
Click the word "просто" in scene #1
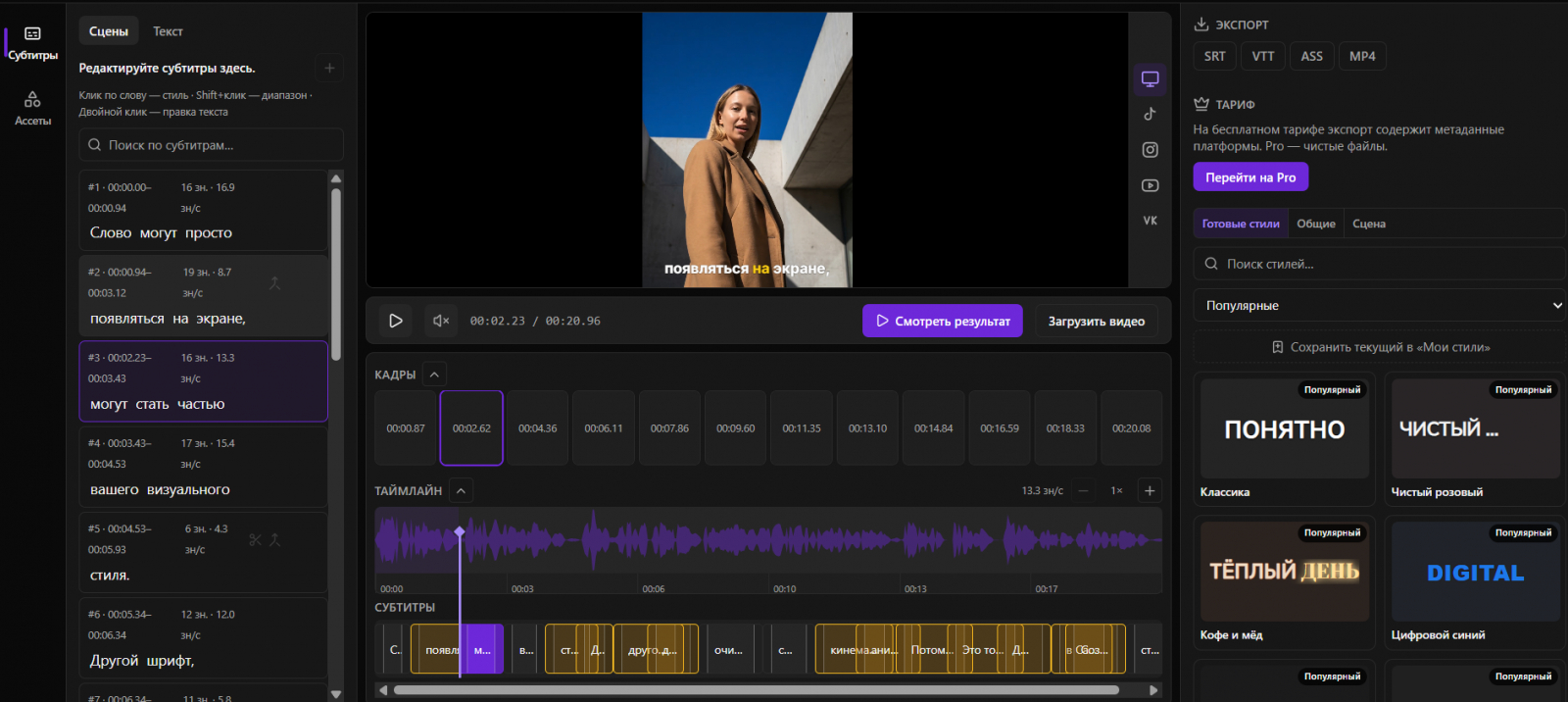(209, 233)
